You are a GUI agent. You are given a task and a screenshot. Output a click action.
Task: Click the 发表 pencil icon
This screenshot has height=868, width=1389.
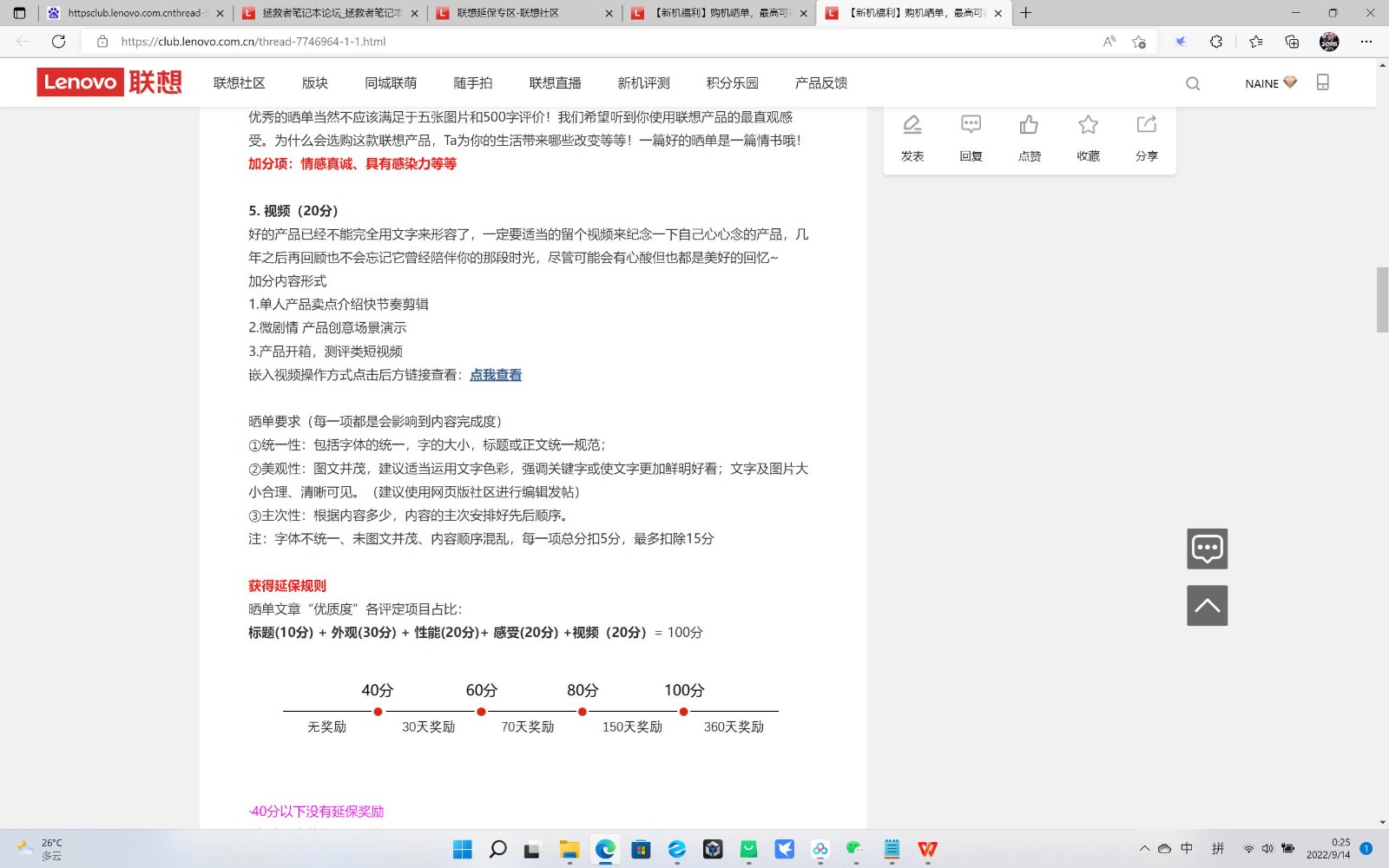912,125
